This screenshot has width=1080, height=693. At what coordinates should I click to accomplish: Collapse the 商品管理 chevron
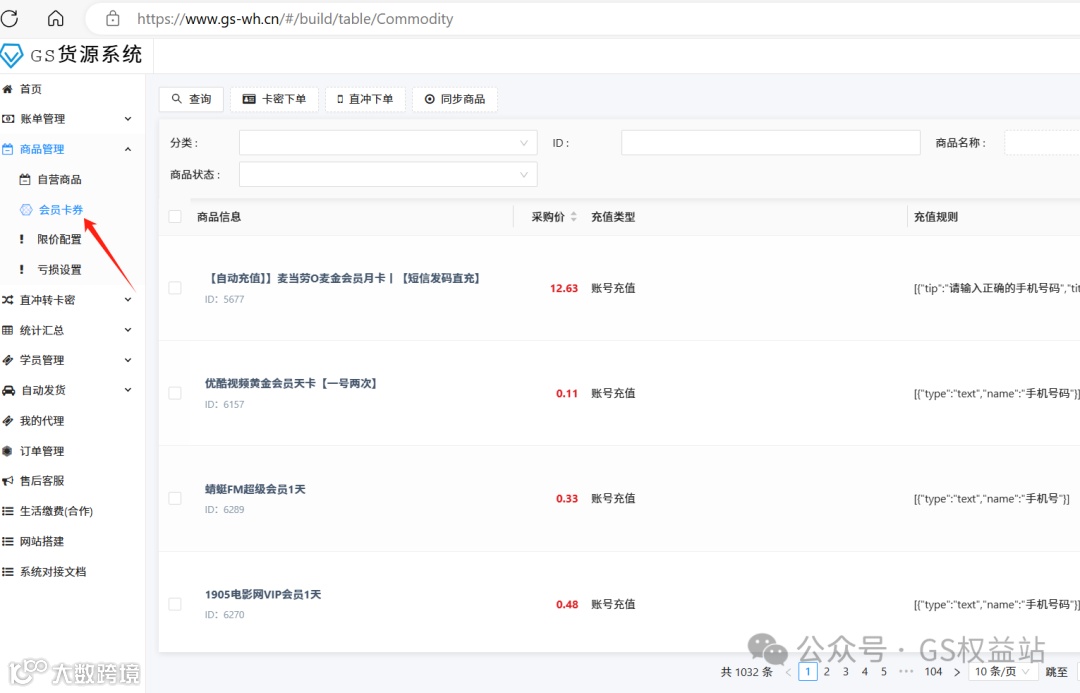tap(128, 149)
